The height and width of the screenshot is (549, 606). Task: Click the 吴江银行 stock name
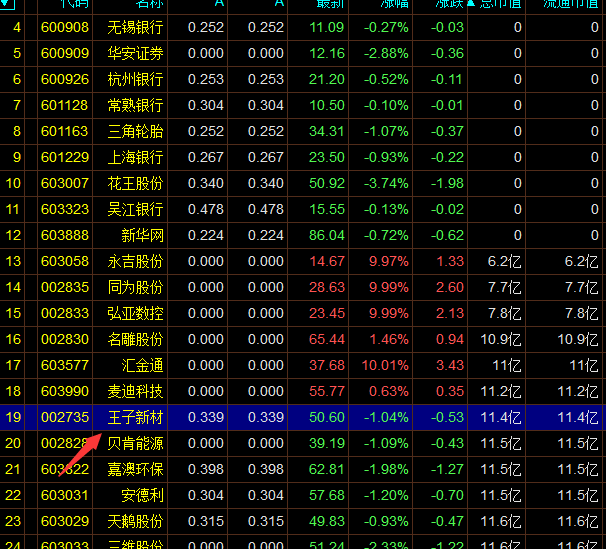(135, 209)
